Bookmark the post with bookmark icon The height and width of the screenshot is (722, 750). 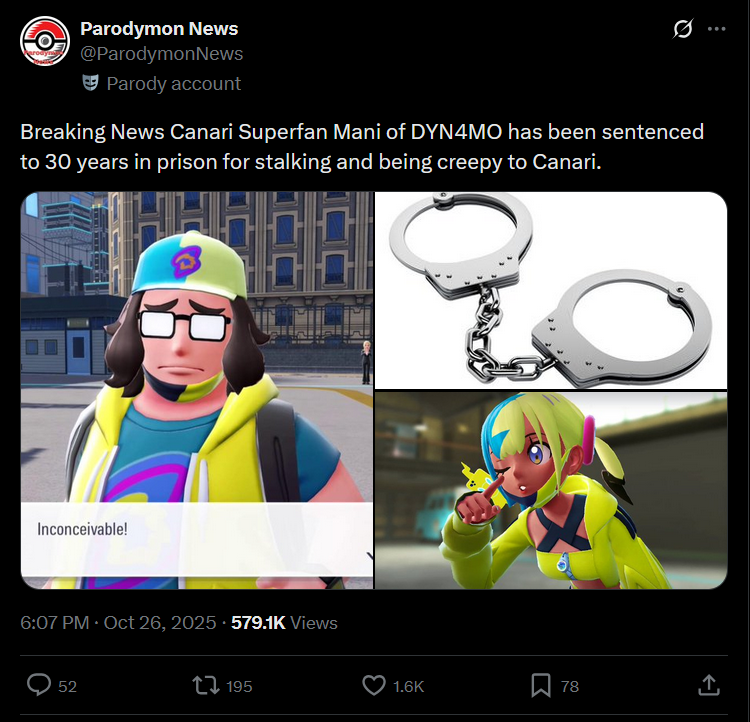[x=541, y=685]
